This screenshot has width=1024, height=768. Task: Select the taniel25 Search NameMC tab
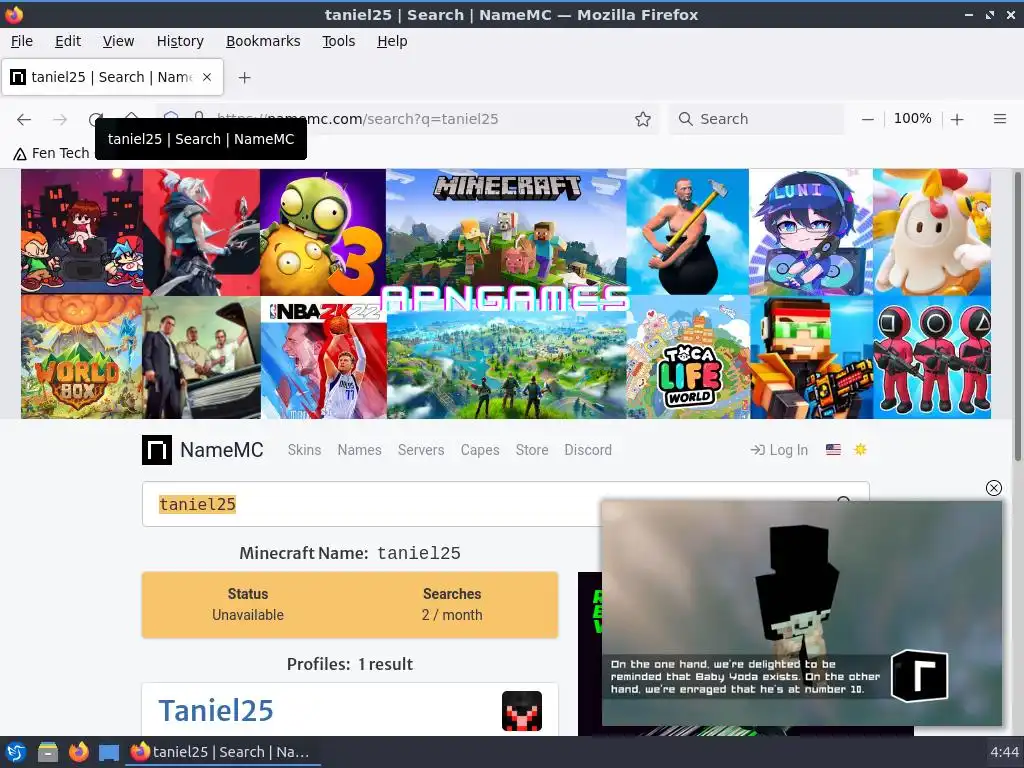tap(112, 77)
